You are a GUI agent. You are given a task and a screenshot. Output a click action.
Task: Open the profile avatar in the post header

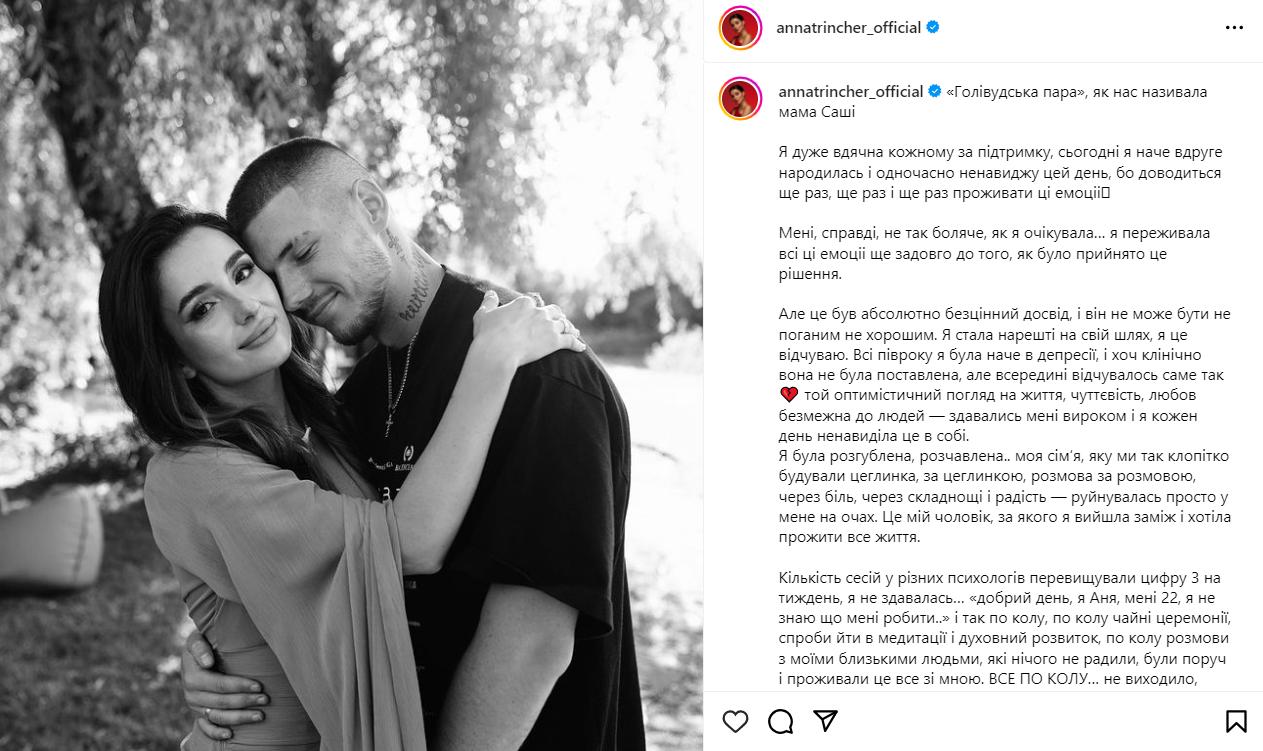point(740,28)
